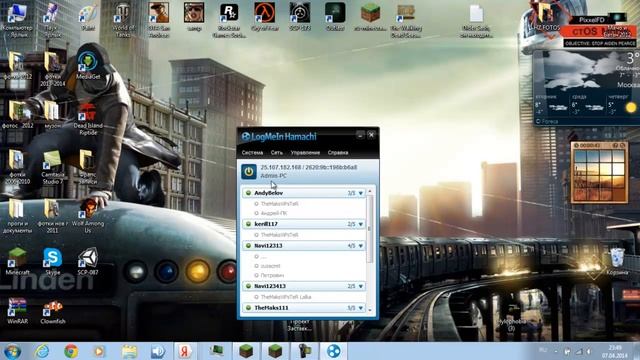The height and width of the screenshot is (360, 640).
Task: Open WinRAR desktop shortcut
Action: click(x=18, y=311)
